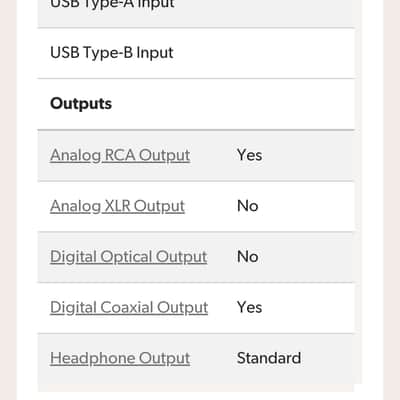This screenshot has width=400, height=400.
Task: Visit the Digital Coaxial Output link
Action: pyautogui.click(x=129, y=308)
